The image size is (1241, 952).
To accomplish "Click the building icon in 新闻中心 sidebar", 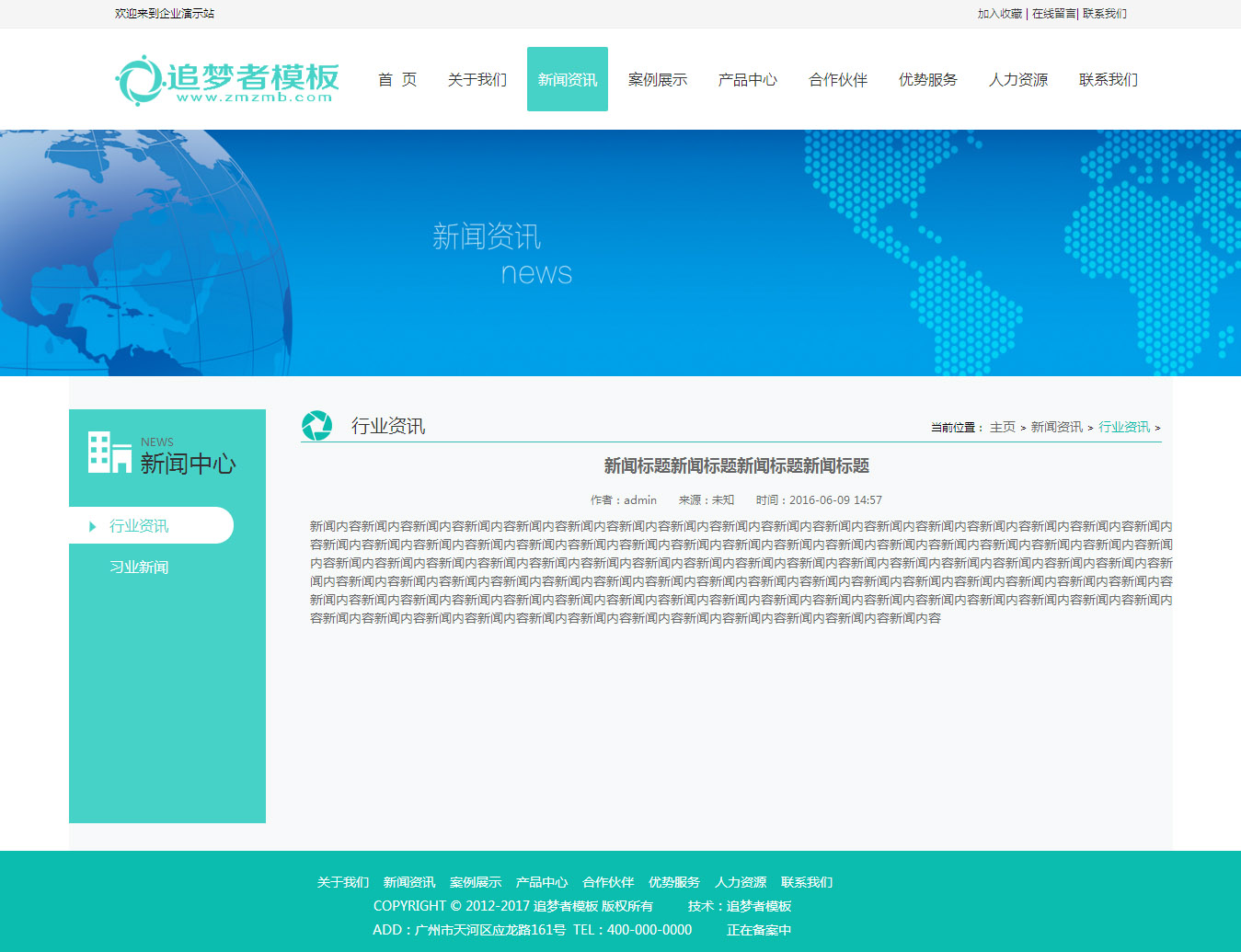I will coord(109,453).
